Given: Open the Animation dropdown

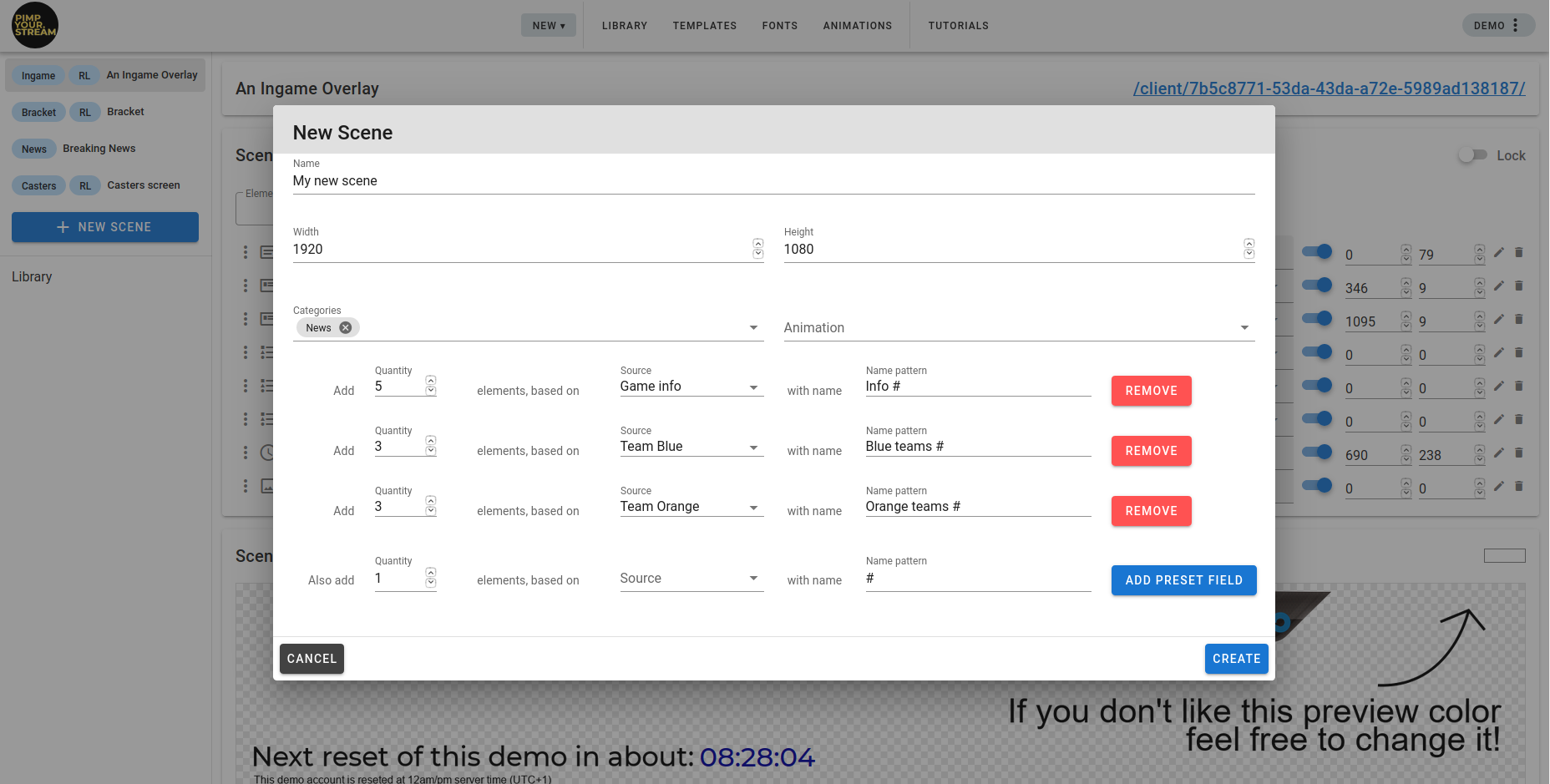Looking at the screenshot, I should coord(1018,328).
